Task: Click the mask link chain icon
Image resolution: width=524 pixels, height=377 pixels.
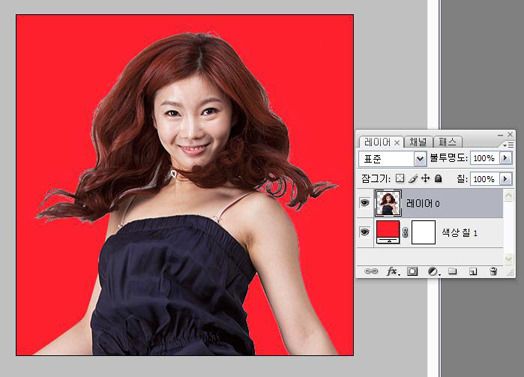Action: [405, 232]
